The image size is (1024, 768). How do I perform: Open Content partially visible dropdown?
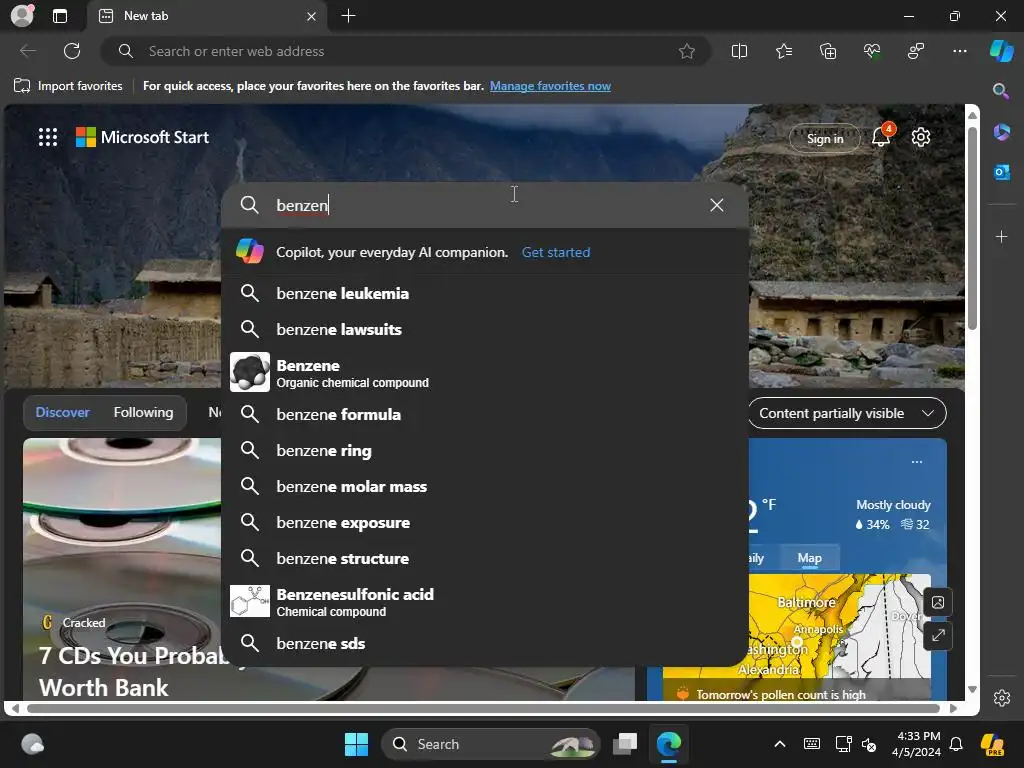847,413
